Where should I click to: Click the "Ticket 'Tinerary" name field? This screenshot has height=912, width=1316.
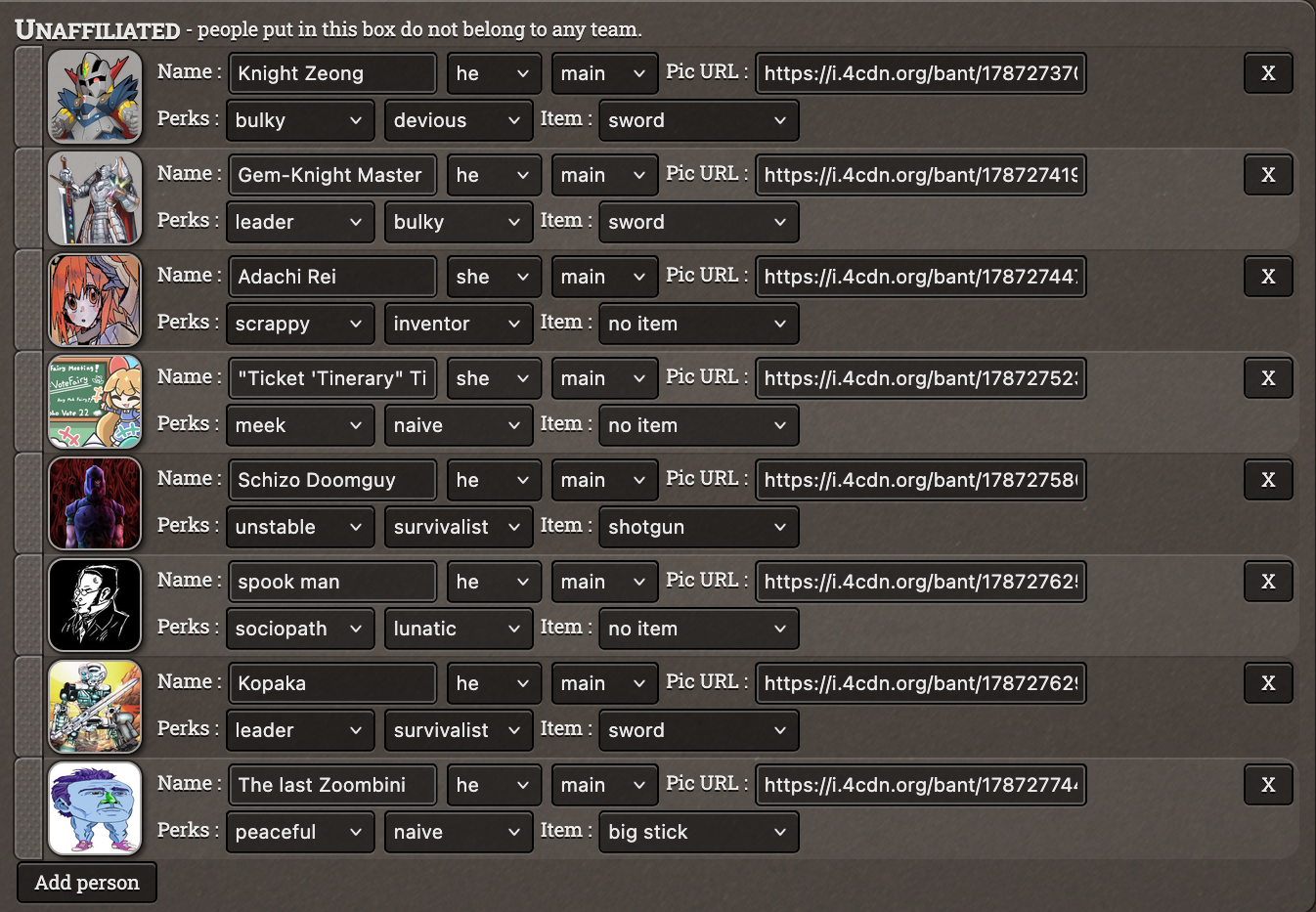[x=332, y=378]
